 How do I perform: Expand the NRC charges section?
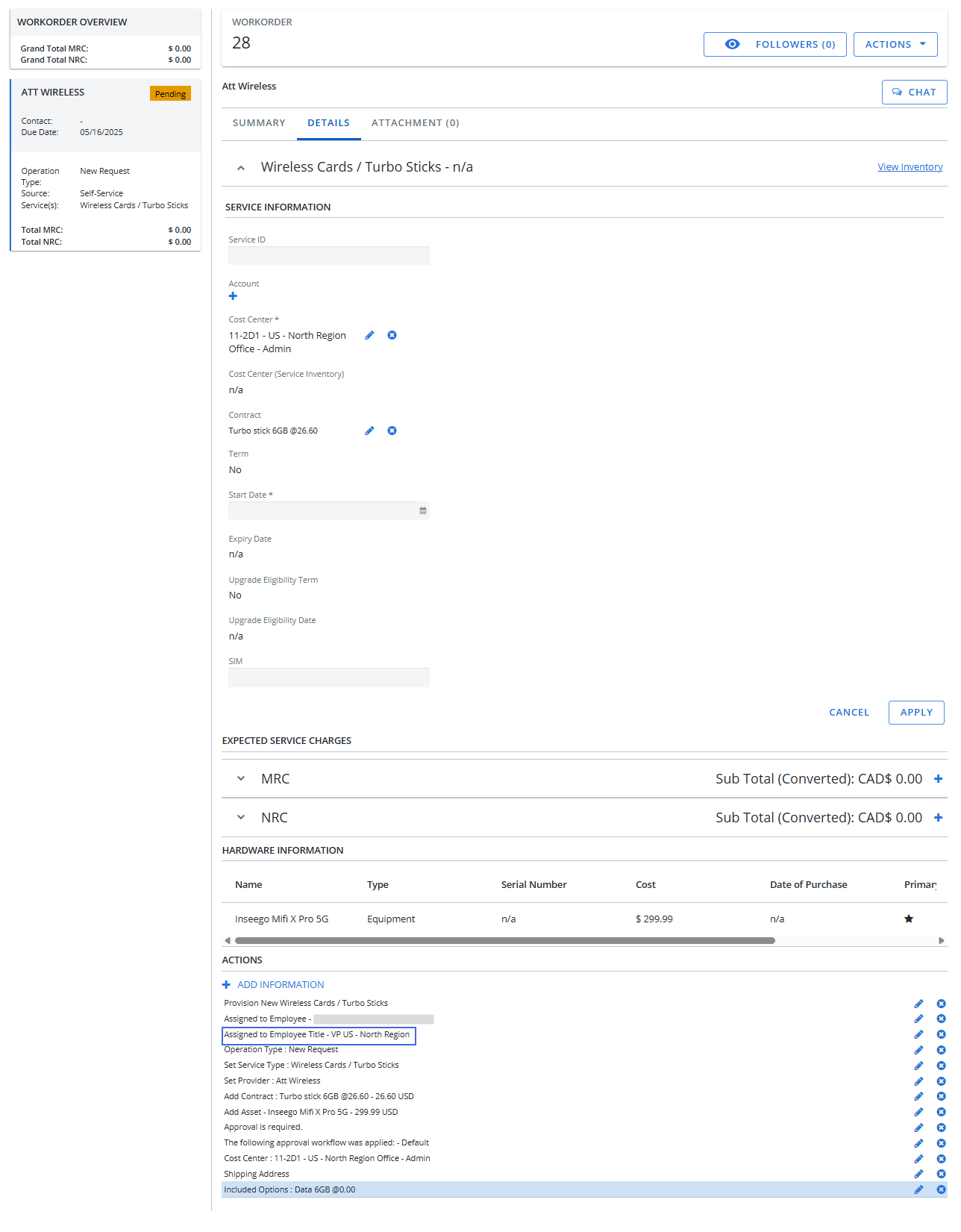[x=241, y=818]
